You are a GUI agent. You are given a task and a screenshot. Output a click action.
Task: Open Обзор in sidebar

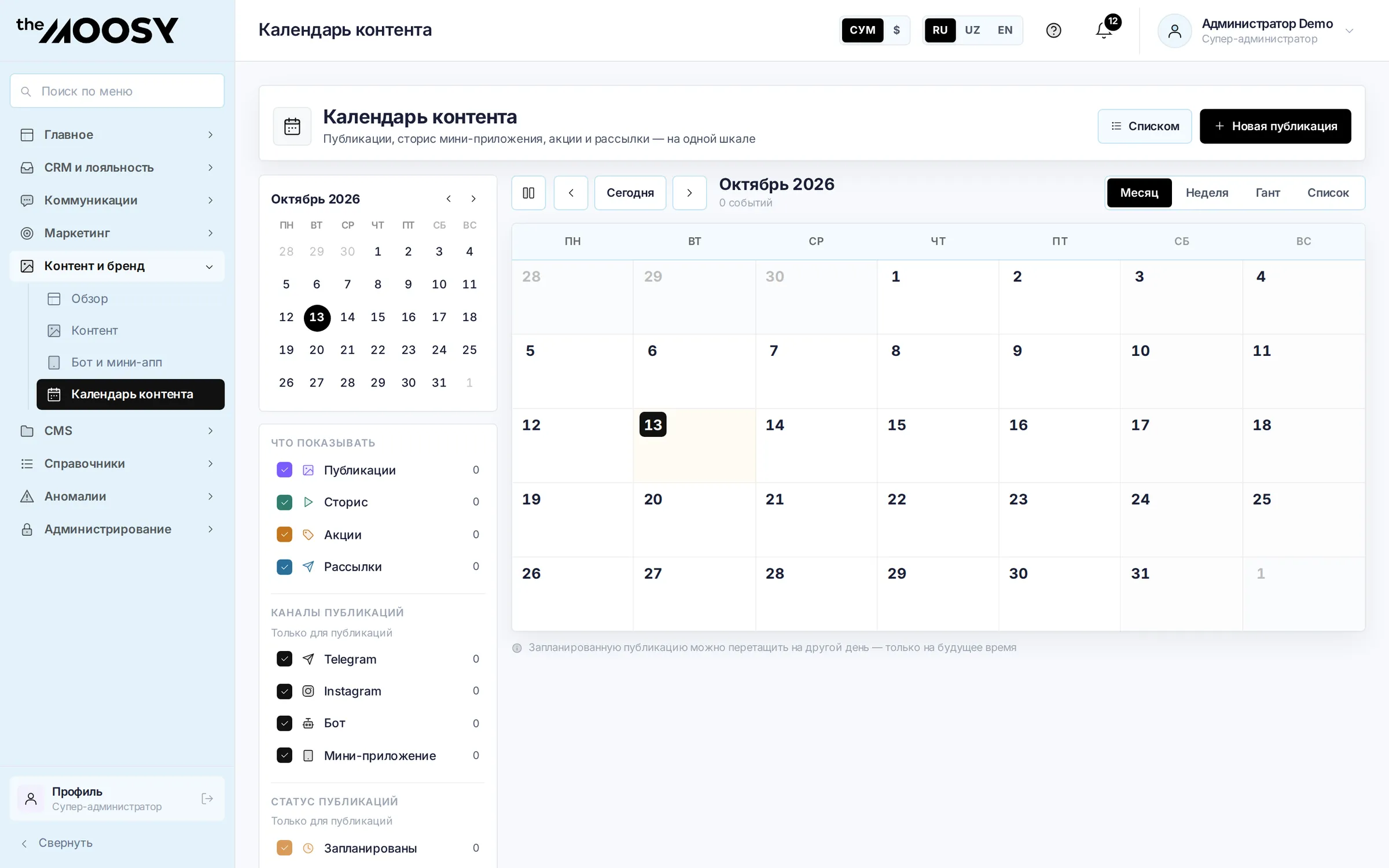[130, 299]
